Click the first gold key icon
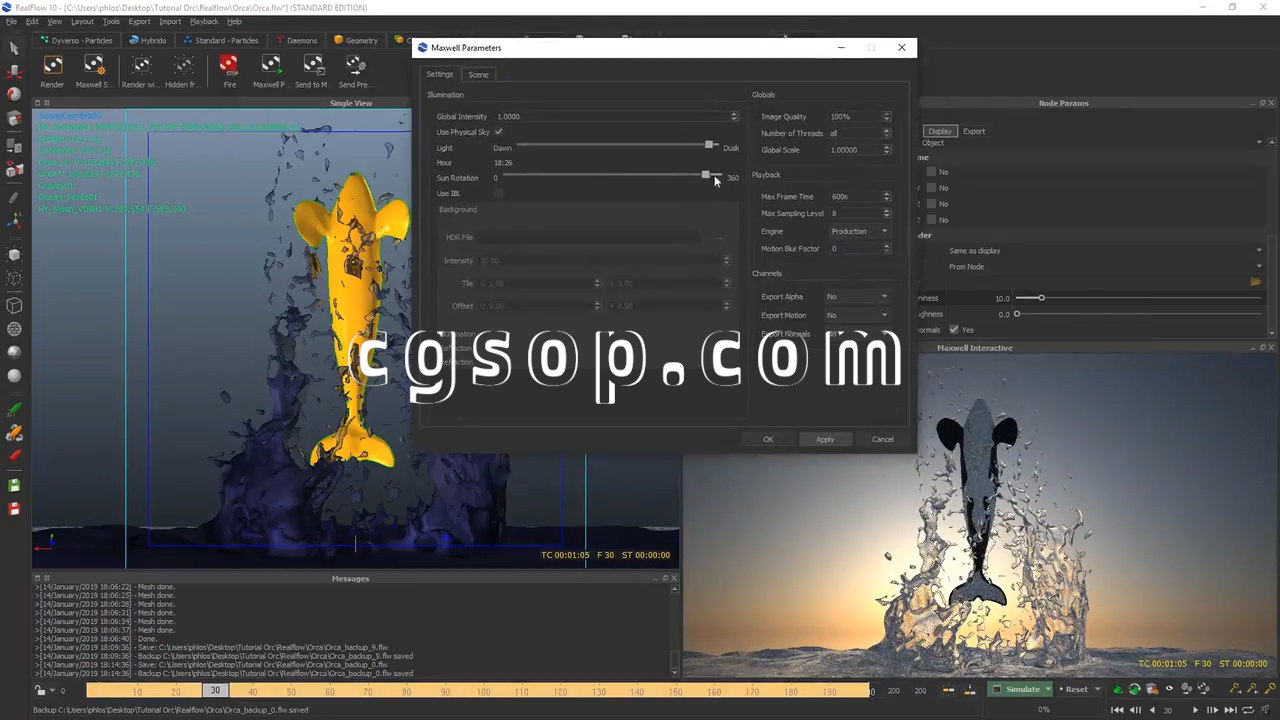Image resolution: width=1280 pixels, height=720 pixels. pyautogui.click(x=1234, y=689)
